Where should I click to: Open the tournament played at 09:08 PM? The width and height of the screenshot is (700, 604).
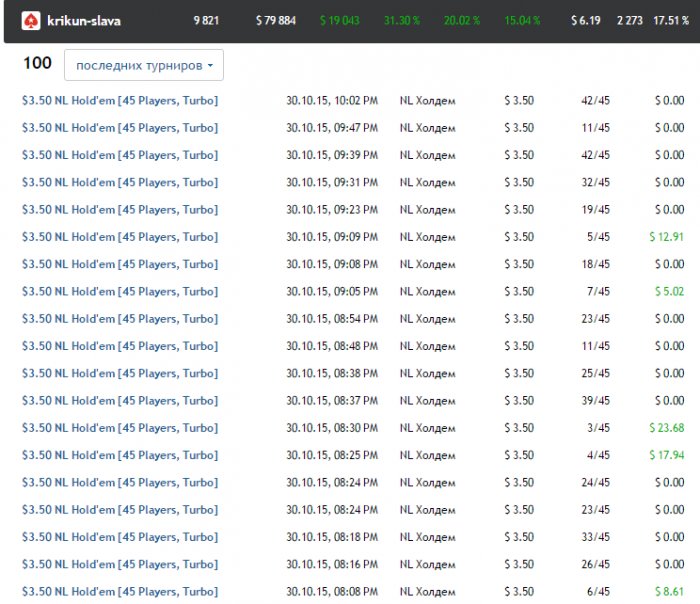(120, 264)
